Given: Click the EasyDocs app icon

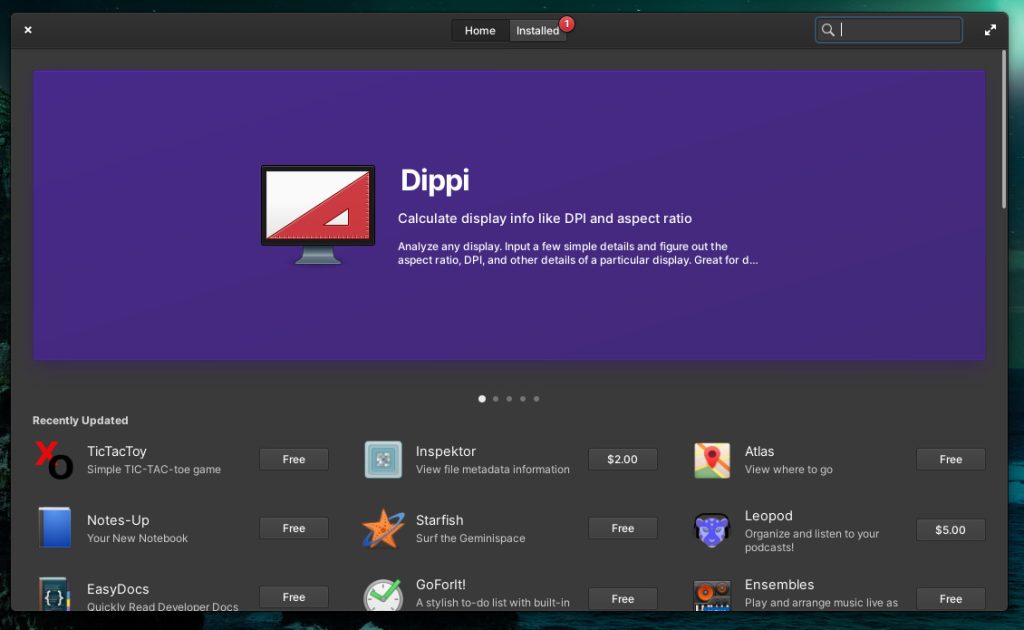Looking at the screenshot, I should click(54, 594).
